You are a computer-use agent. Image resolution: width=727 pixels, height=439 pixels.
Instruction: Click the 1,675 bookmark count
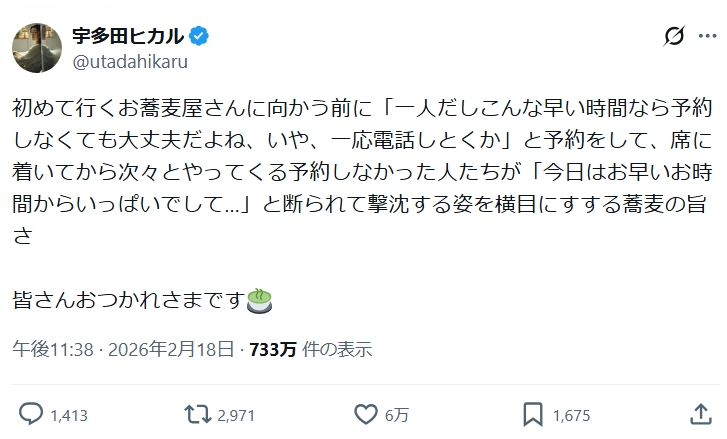(571, 415)
